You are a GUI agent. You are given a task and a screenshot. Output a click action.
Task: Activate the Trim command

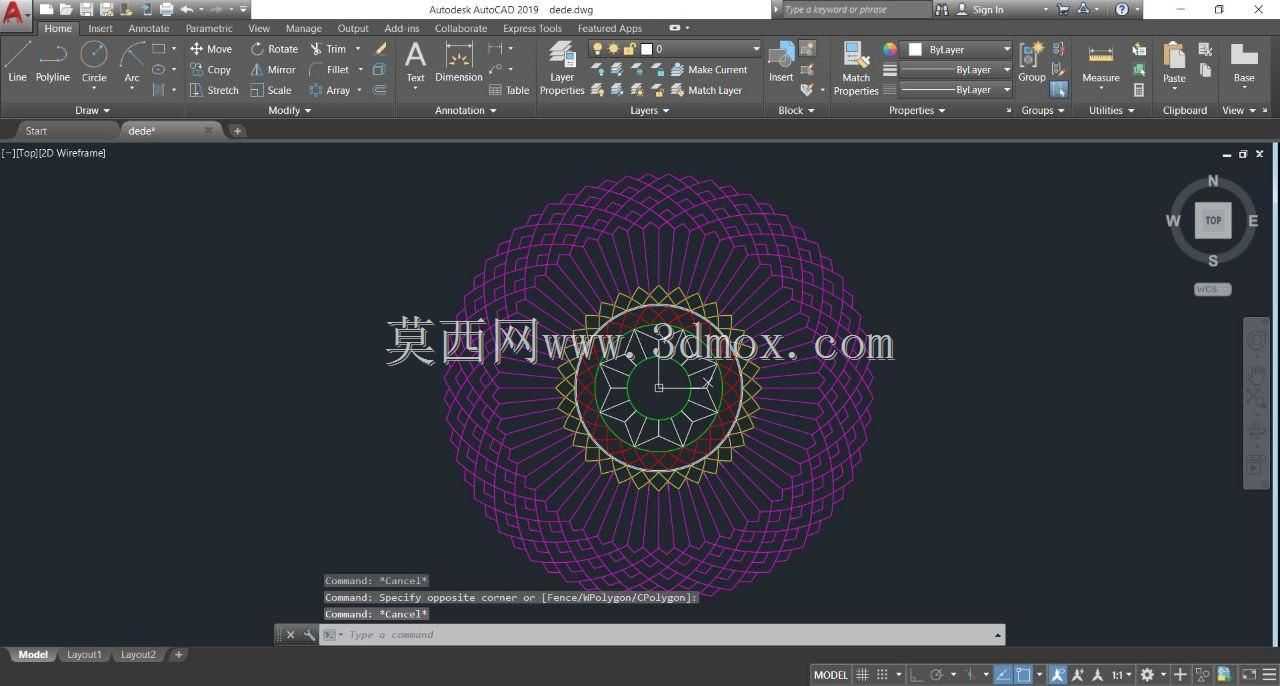coord(328,48)
